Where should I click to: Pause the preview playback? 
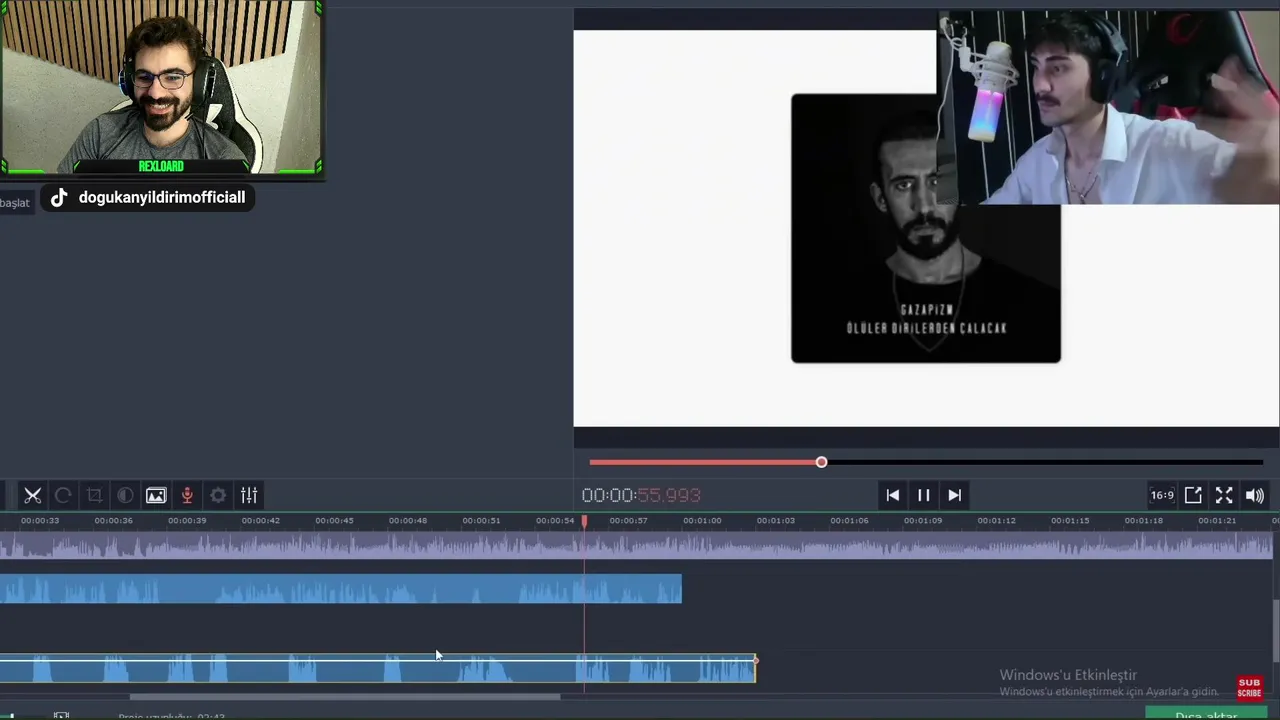click(924, 495)
